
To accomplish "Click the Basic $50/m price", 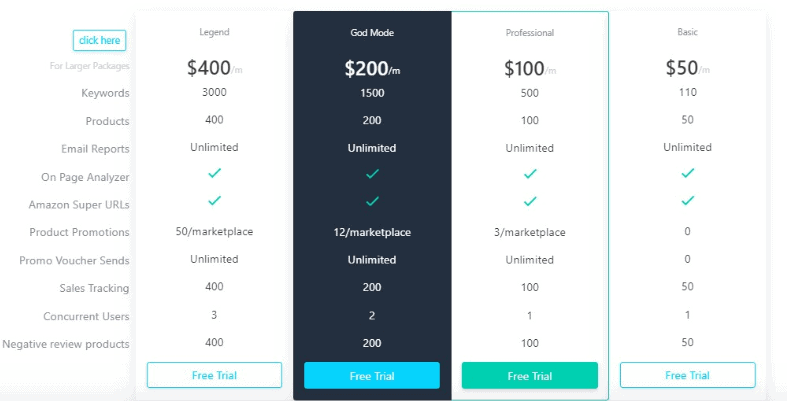I will pos(688,68).
